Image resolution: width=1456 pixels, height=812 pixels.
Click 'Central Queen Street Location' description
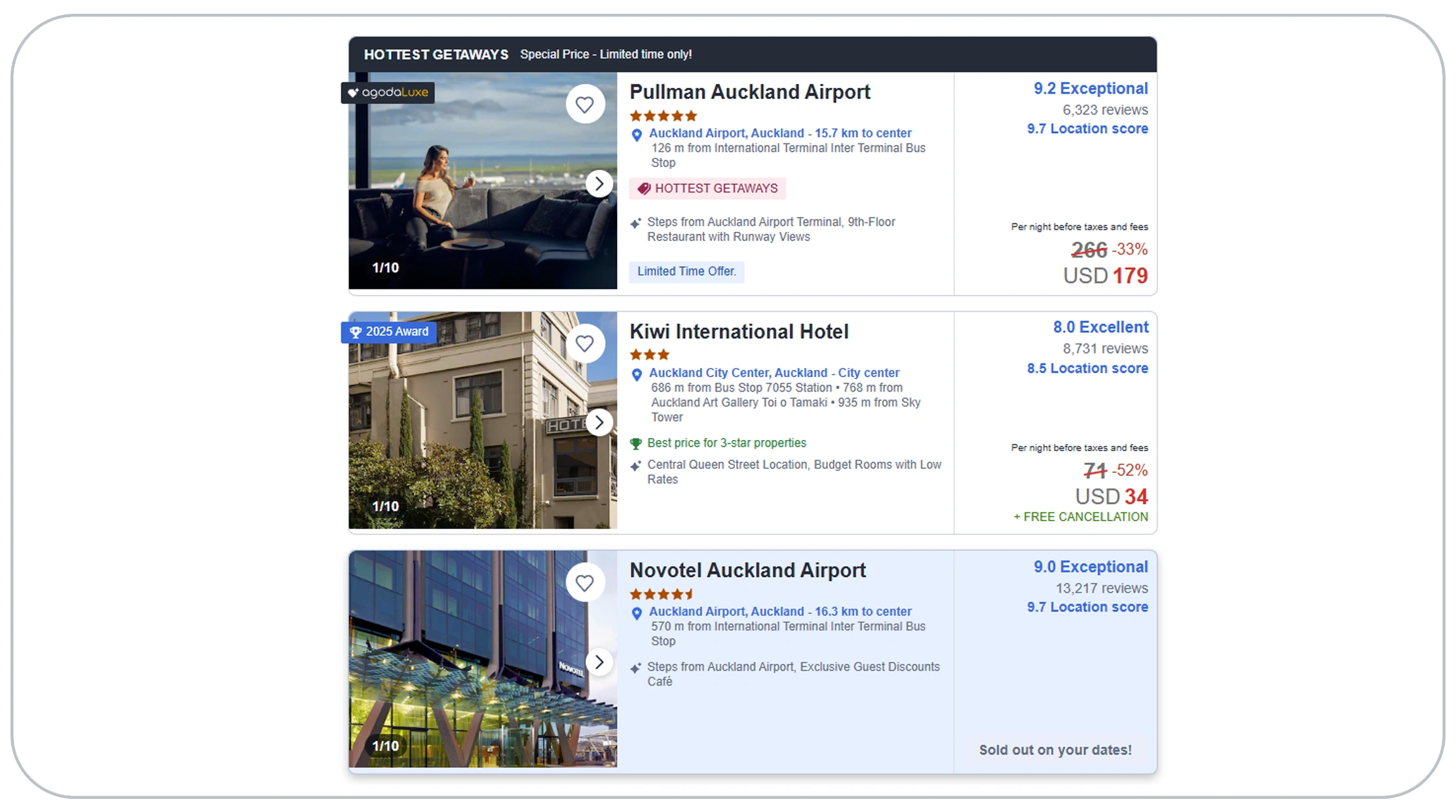click(x=794, y=472)
